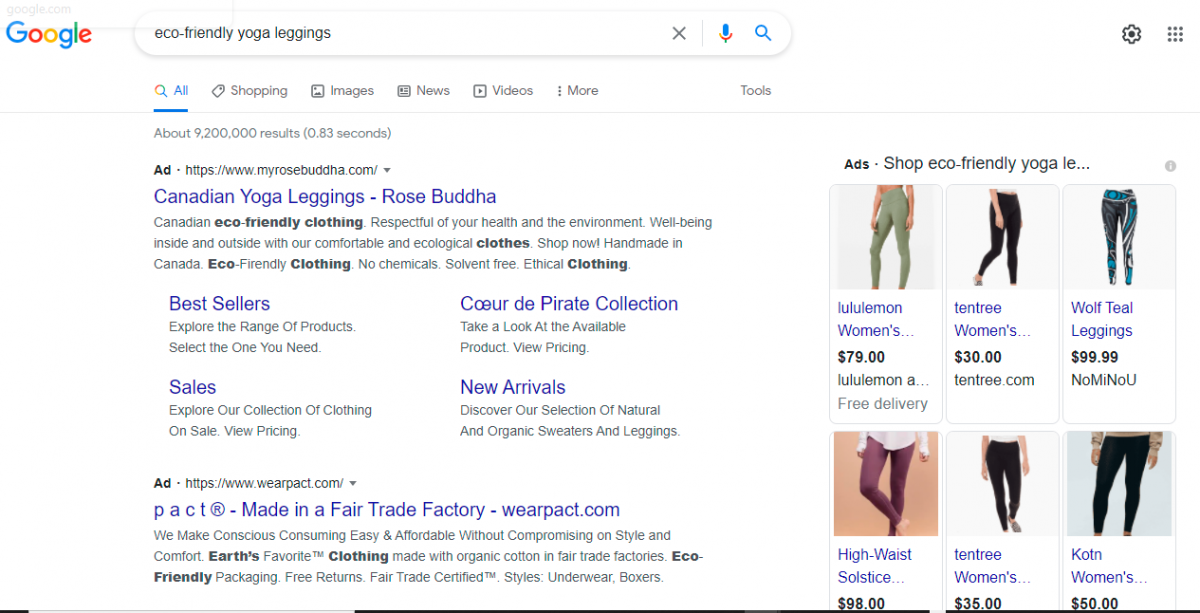This screenshot has width=1200, height=613.
Task: Click the Wolf Teal Leggings thumbnail
Action: pyautogui.click(x=1119, y=238)
